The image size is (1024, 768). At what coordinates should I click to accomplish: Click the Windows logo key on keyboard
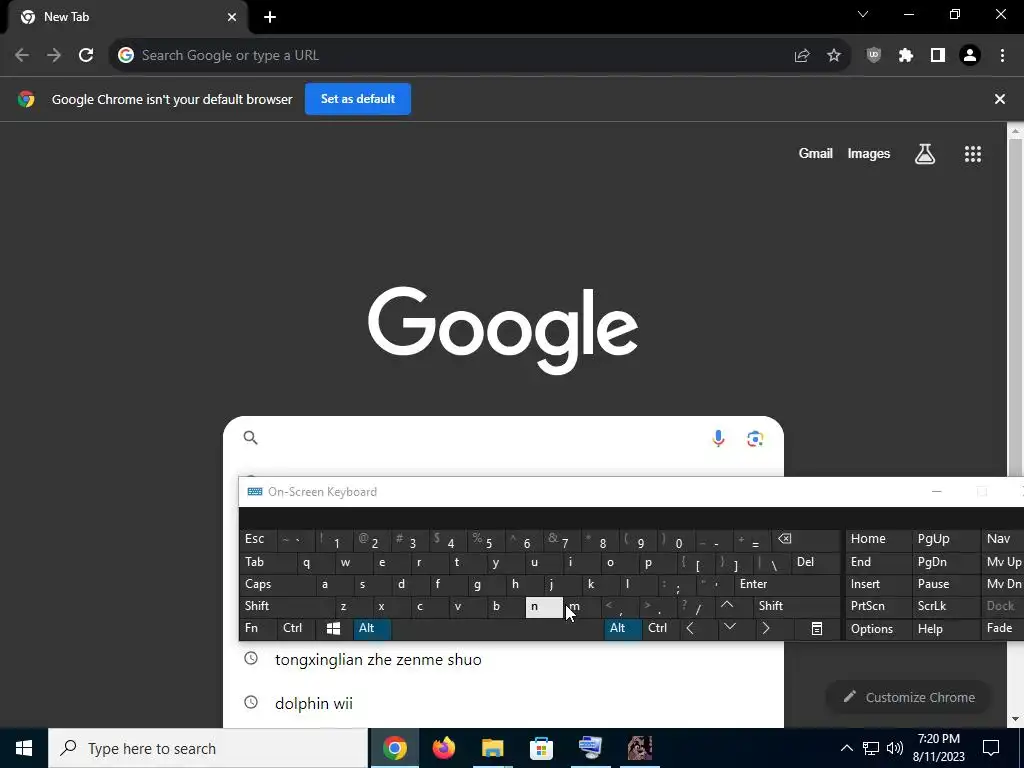coord(333,628)
